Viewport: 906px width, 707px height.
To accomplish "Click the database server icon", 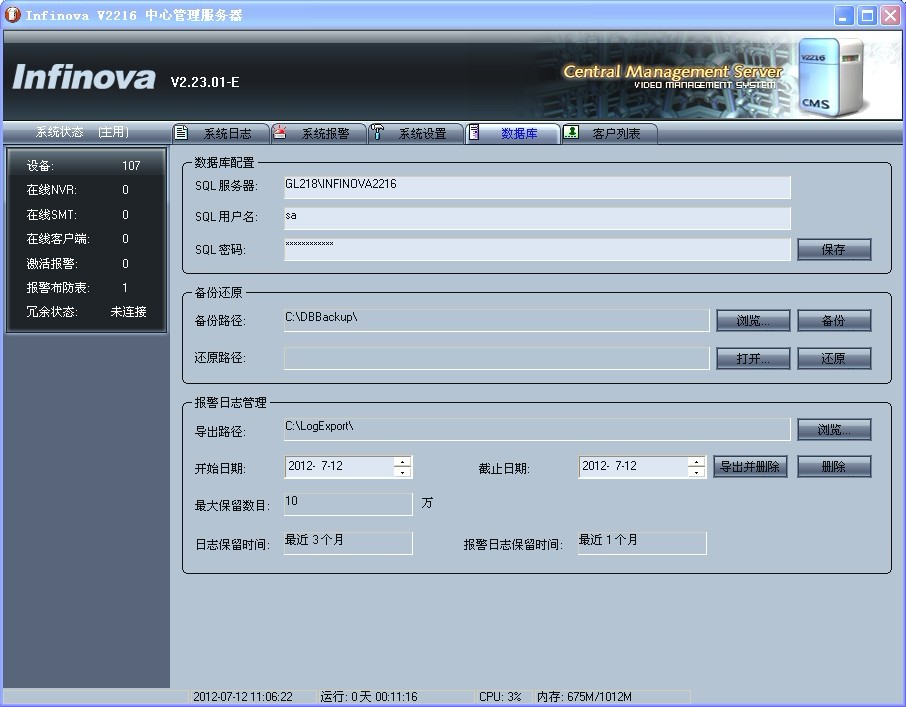I will pos(474,132).
